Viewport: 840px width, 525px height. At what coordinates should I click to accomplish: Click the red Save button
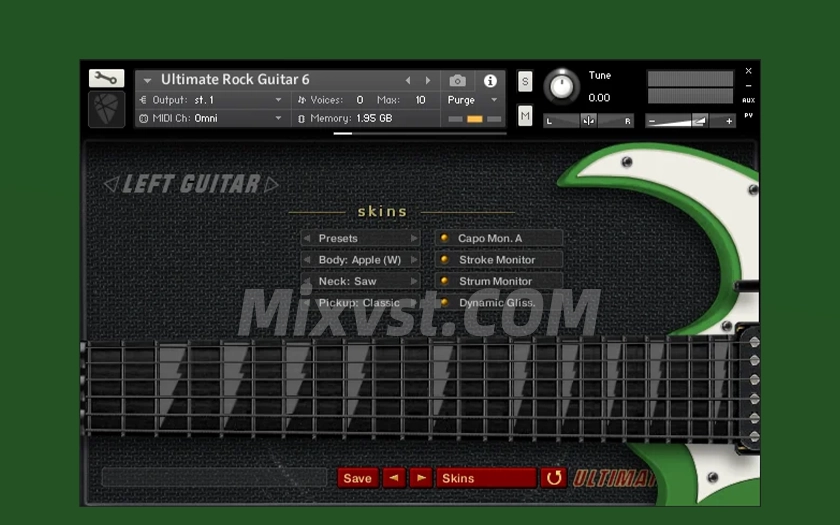click(358, 478)
